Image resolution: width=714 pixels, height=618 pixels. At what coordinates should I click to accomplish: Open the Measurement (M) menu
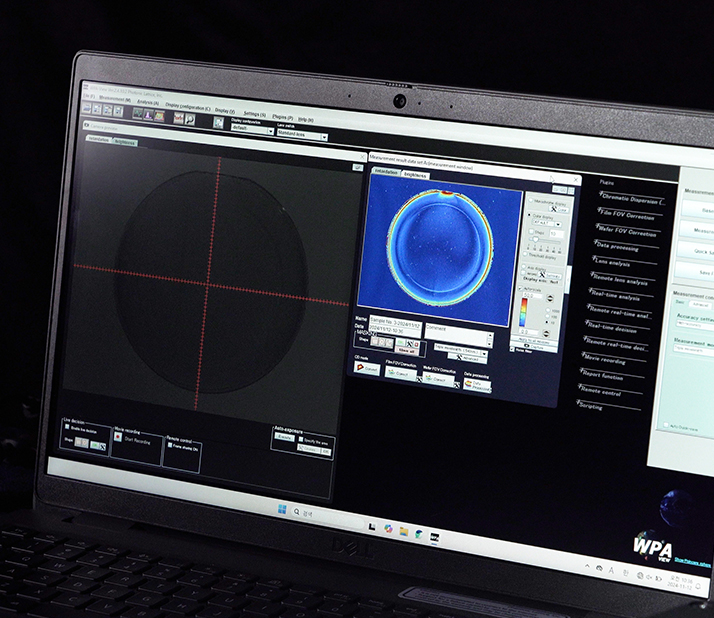point(115,99)
